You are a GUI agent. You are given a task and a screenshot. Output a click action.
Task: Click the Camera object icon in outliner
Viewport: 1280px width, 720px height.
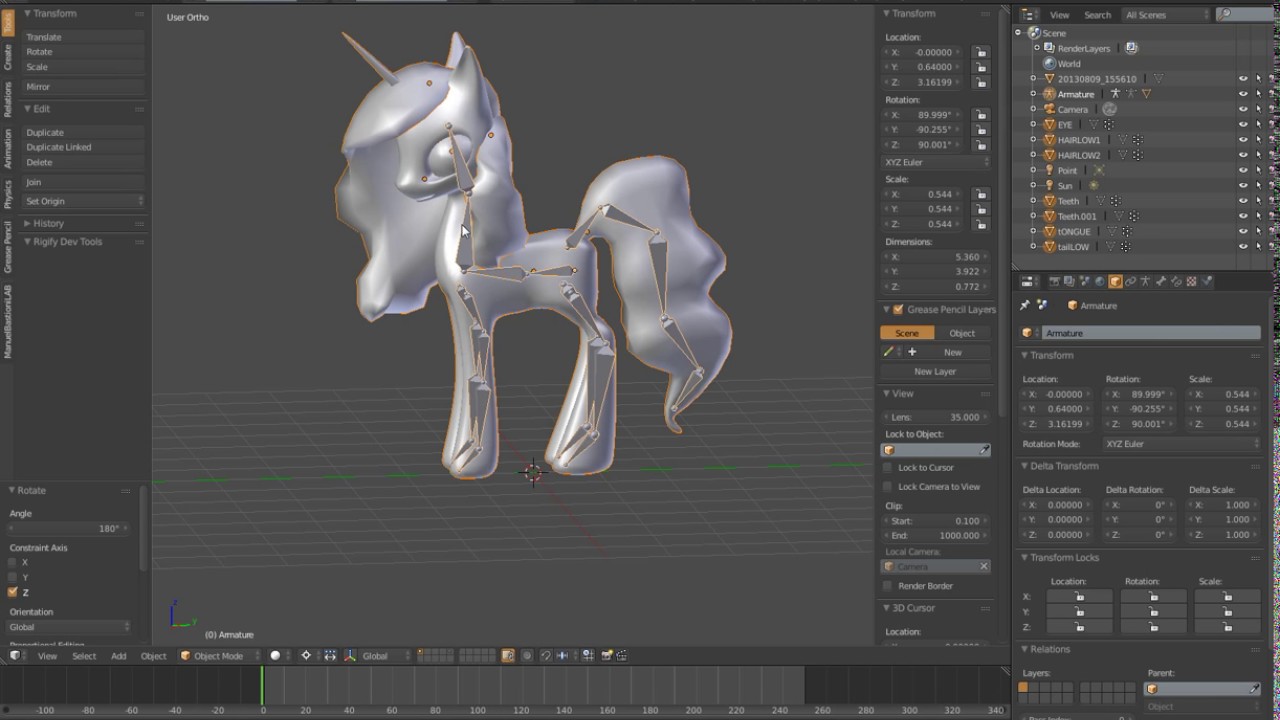(x=1050, y=109)
